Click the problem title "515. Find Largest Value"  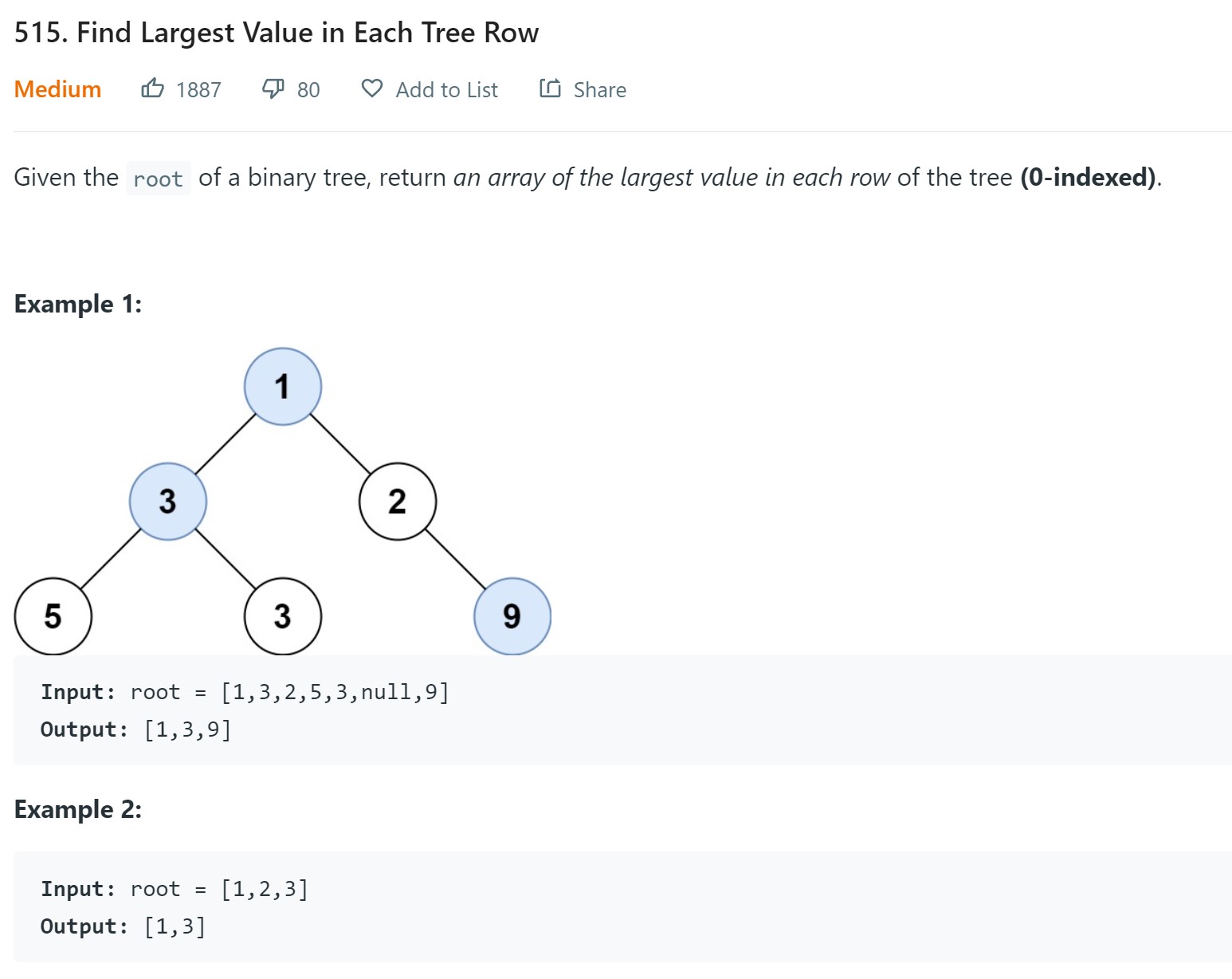click(277, 33)
